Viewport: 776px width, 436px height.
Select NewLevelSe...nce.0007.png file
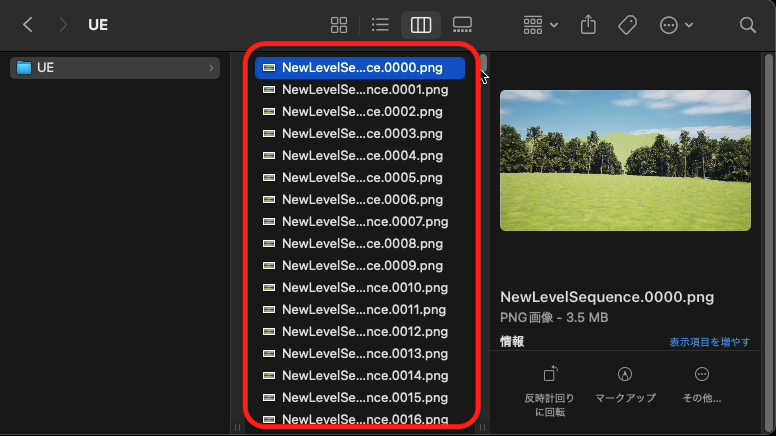tap(360, 222)
